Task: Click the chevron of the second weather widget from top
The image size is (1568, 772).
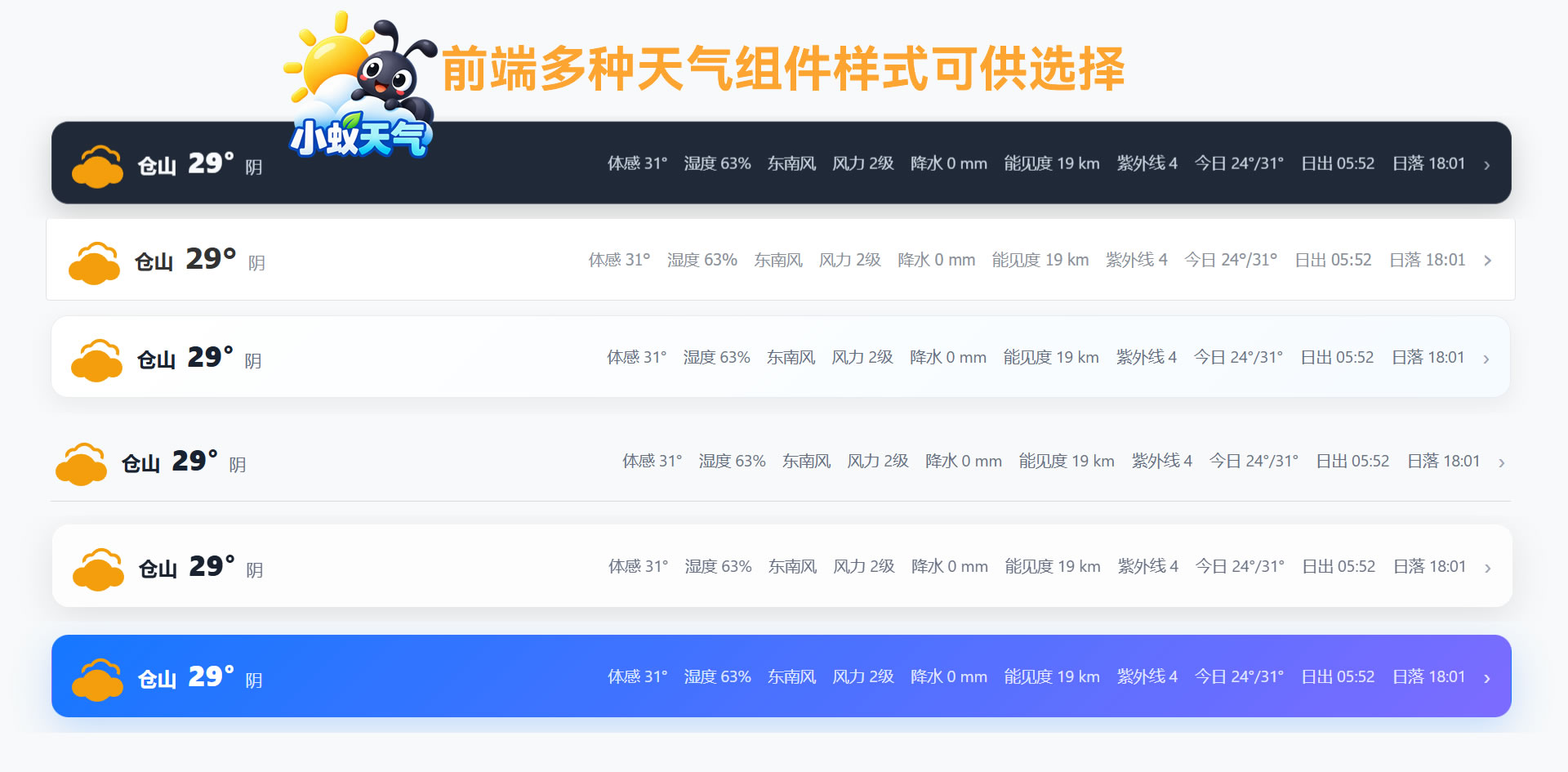Action: (x=1488, y=261)
